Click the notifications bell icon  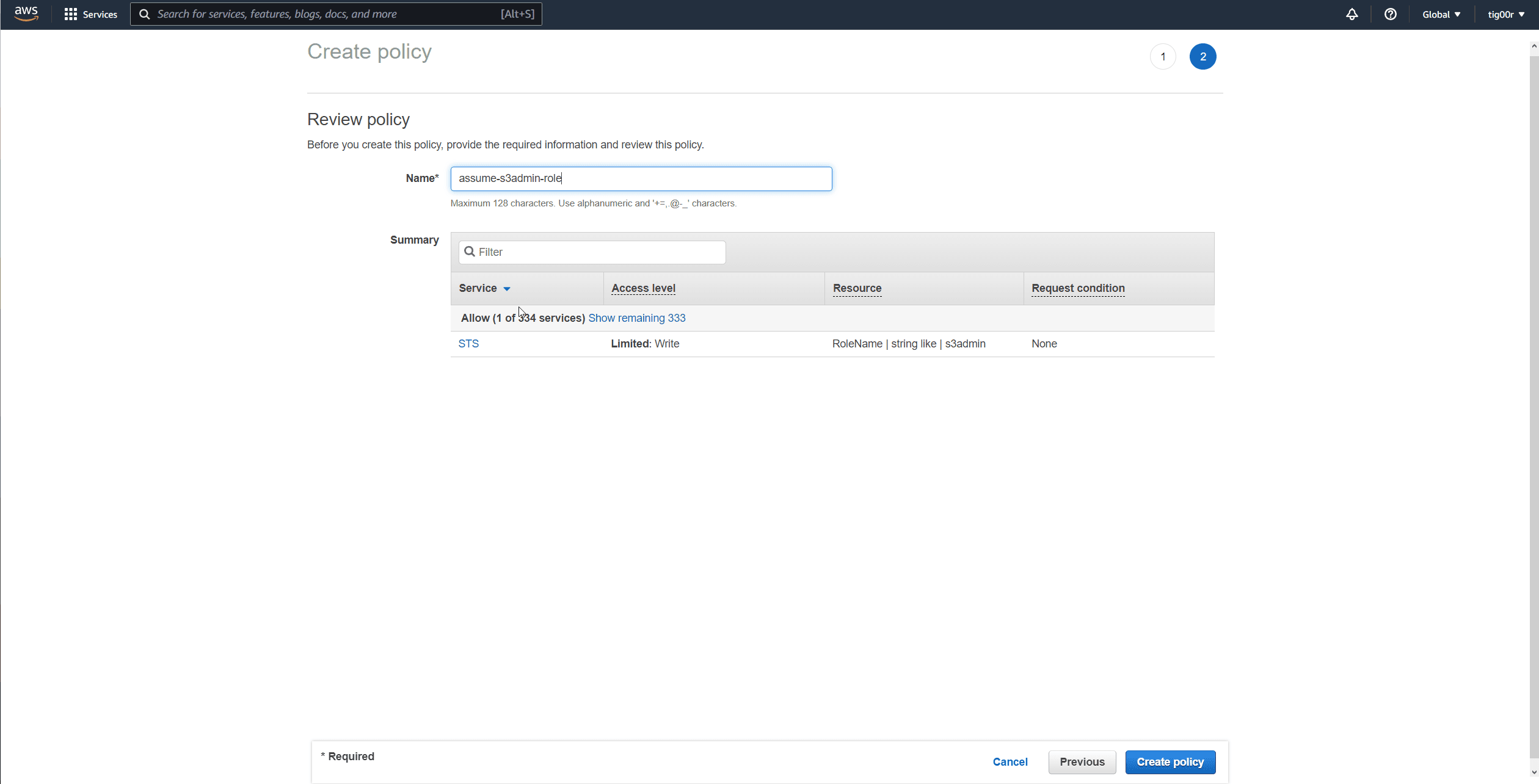coord(1352,14)
